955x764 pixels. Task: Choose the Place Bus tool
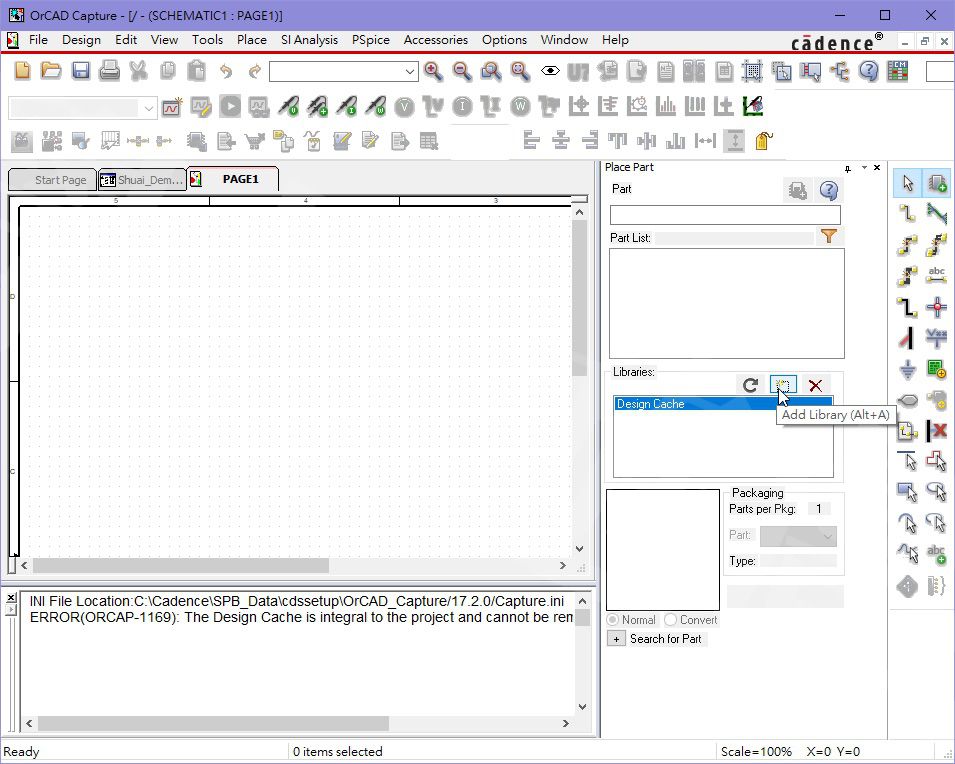[907, 306]
